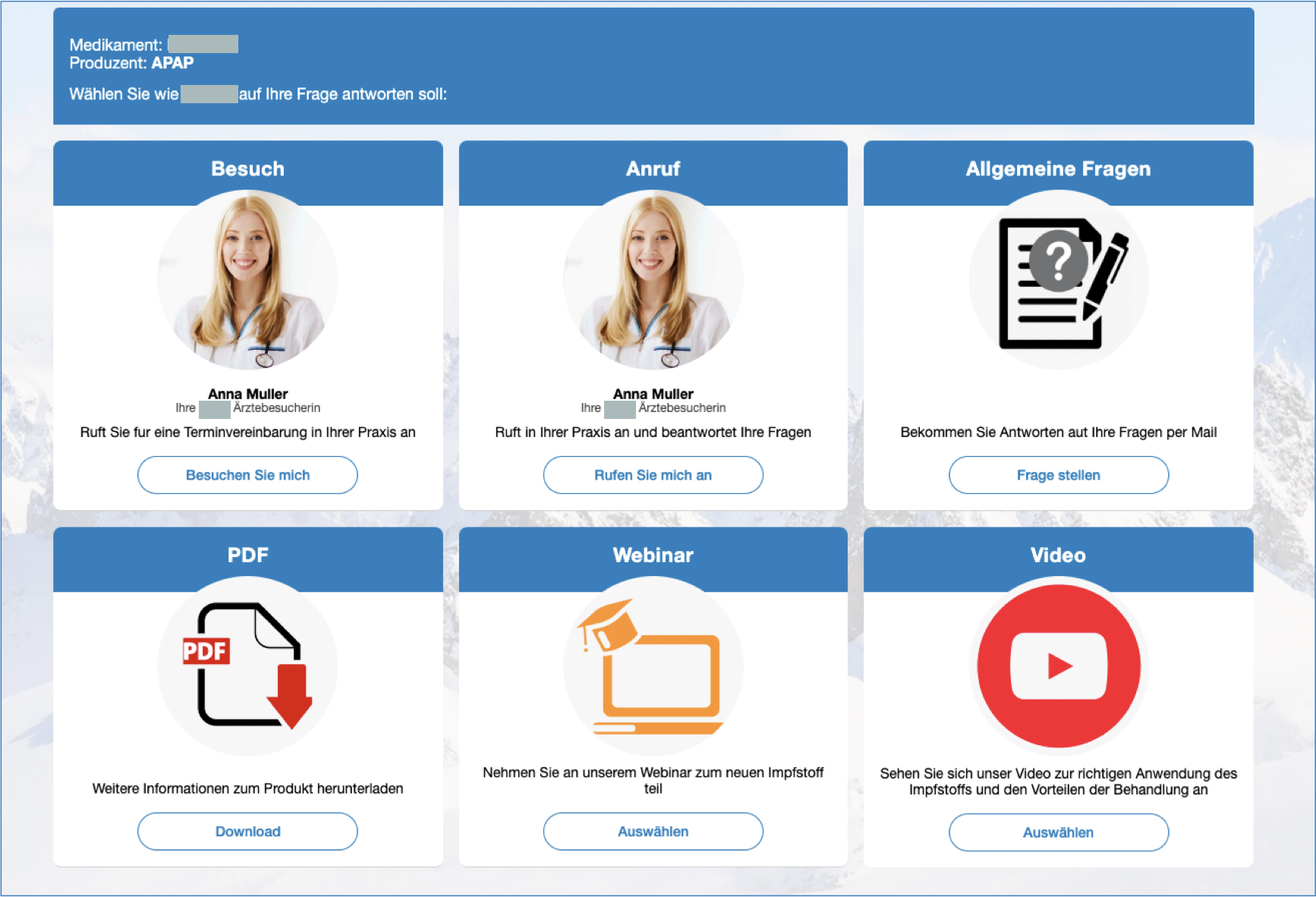
Task: Click the Download button under PDF
Action: pyautogui.click(x=247, y=832)
